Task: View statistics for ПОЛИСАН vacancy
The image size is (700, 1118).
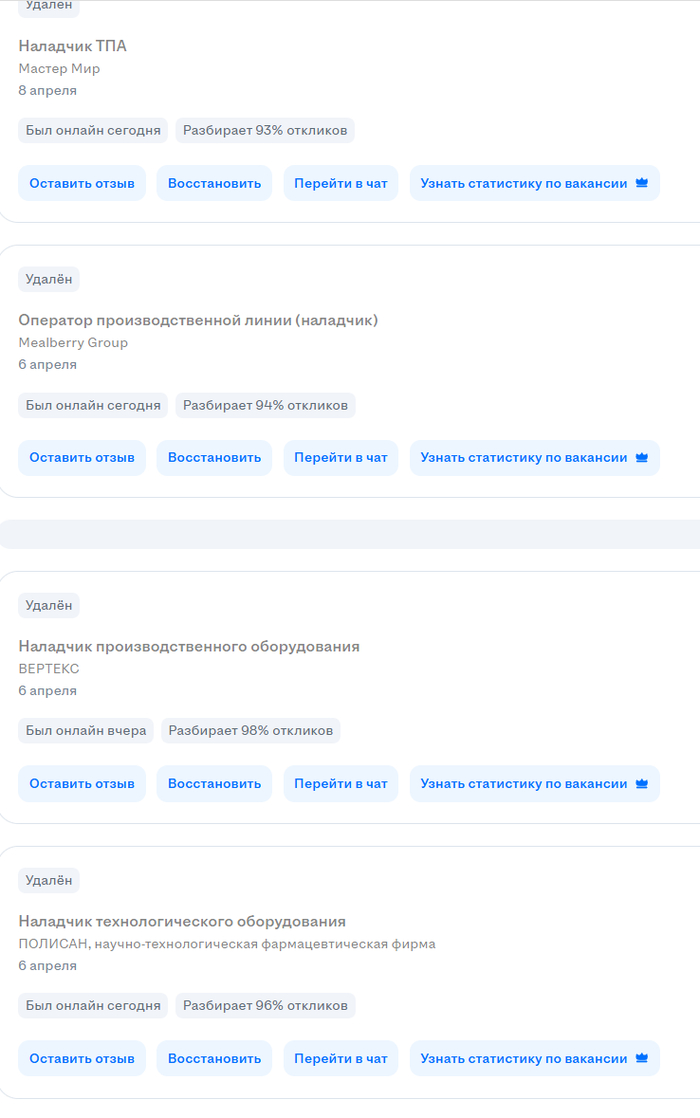Action: click(x=535, y=1059)
